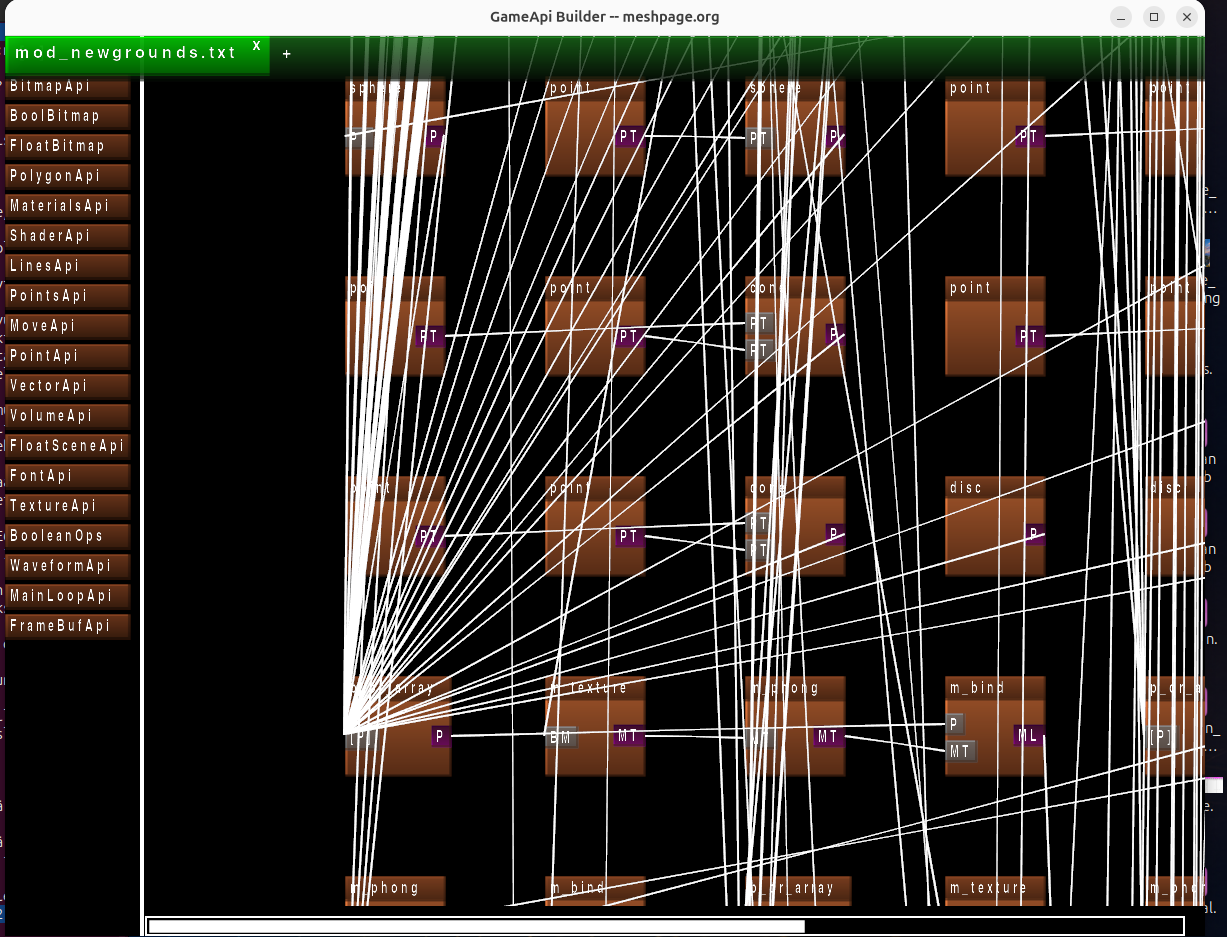
Task: Maximize the GameApi Builder window
Action: point(1154,17)
